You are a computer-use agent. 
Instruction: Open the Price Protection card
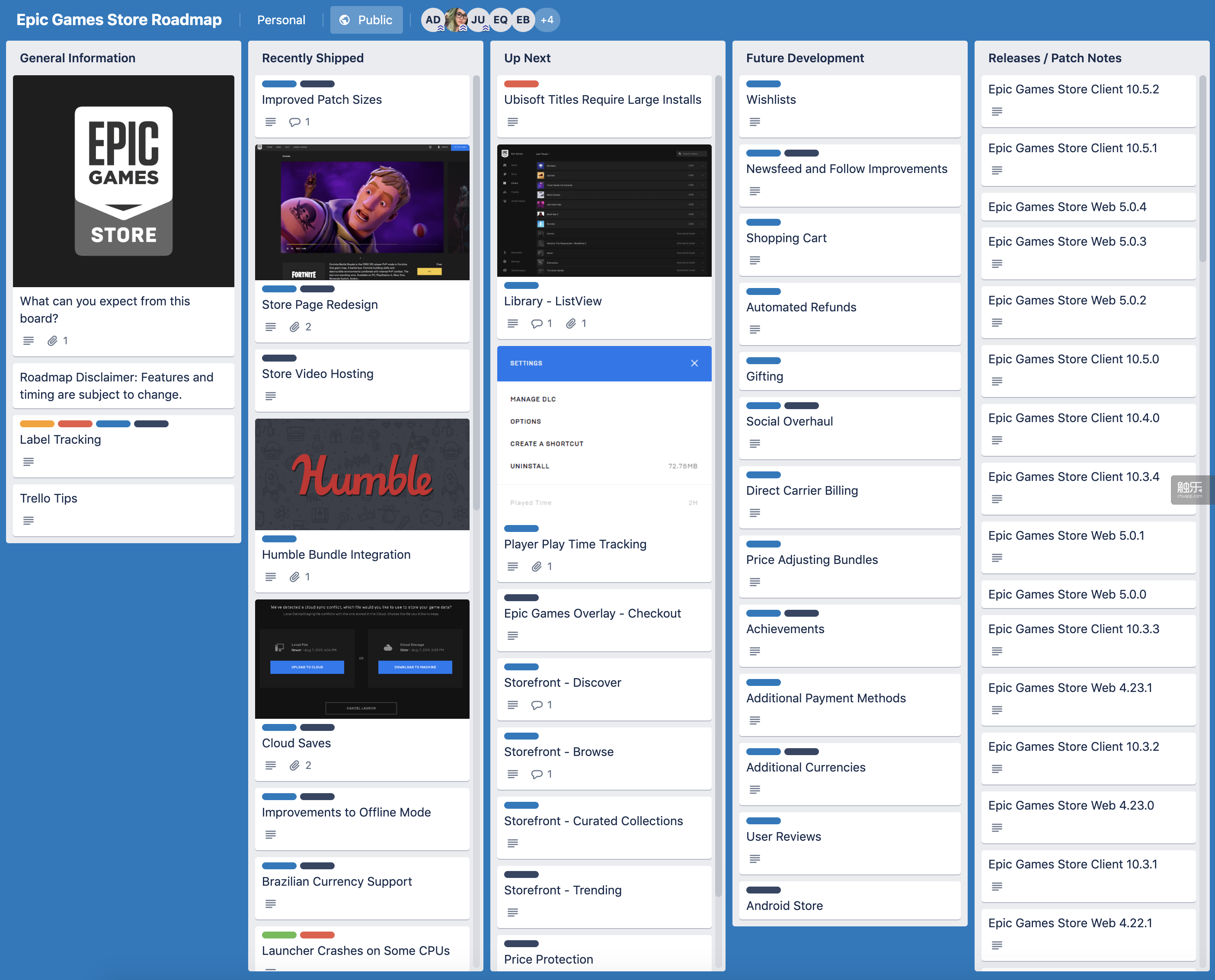(x=604, y=953)
